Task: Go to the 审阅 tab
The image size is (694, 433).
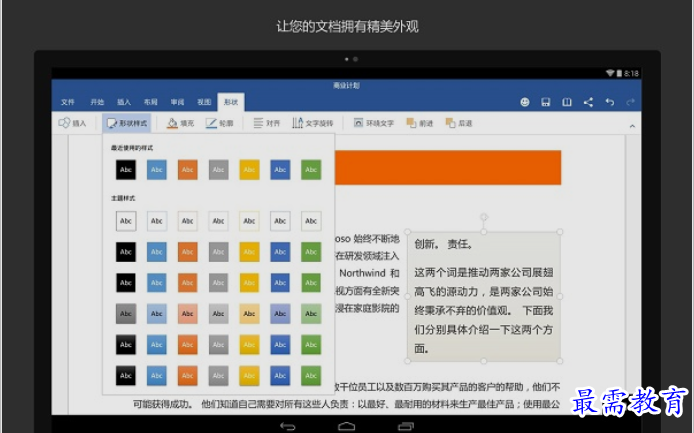Action: [177, 102]
